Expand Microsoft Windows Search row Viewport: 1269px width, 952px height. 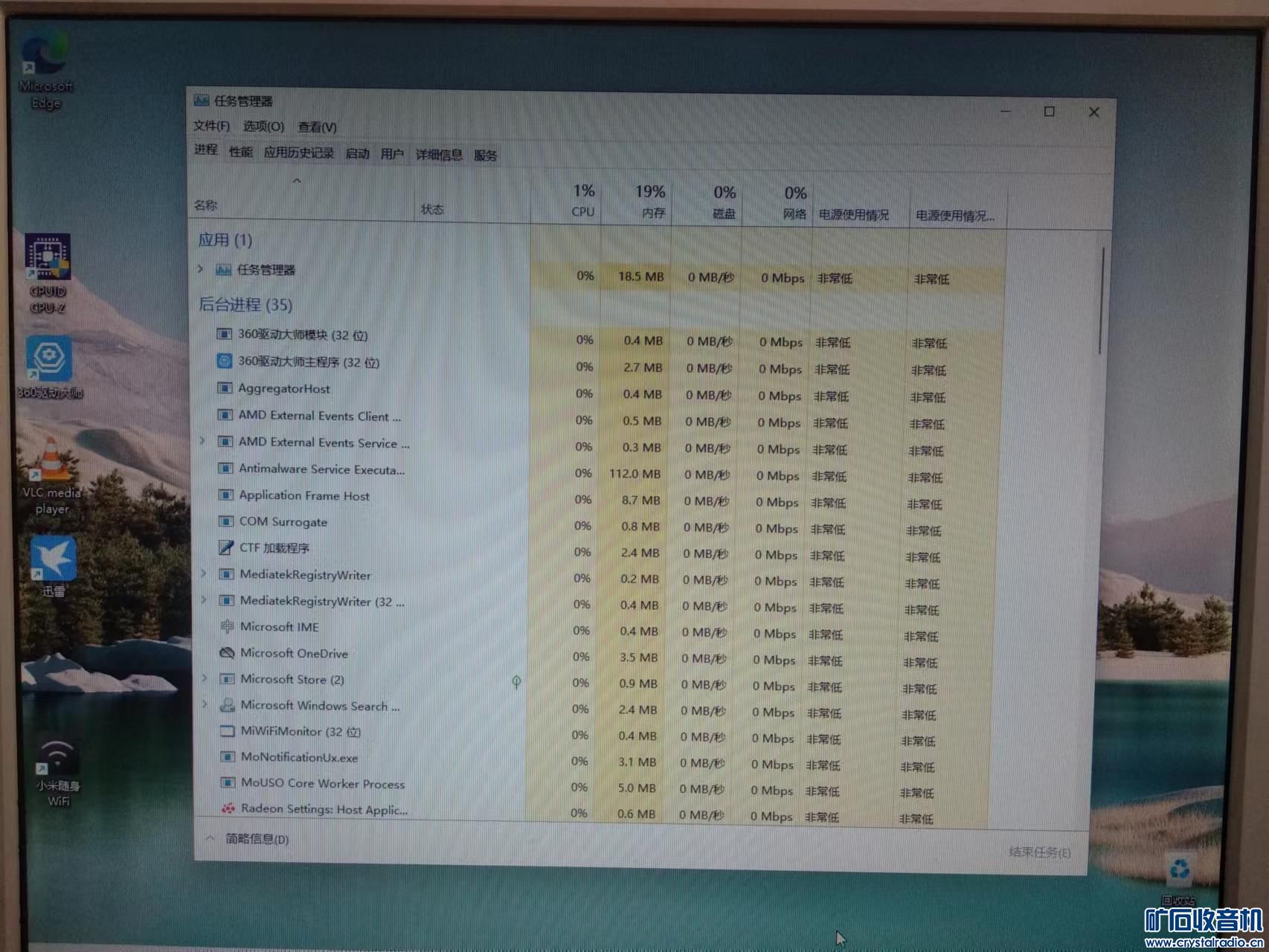[x=205, y=704]
